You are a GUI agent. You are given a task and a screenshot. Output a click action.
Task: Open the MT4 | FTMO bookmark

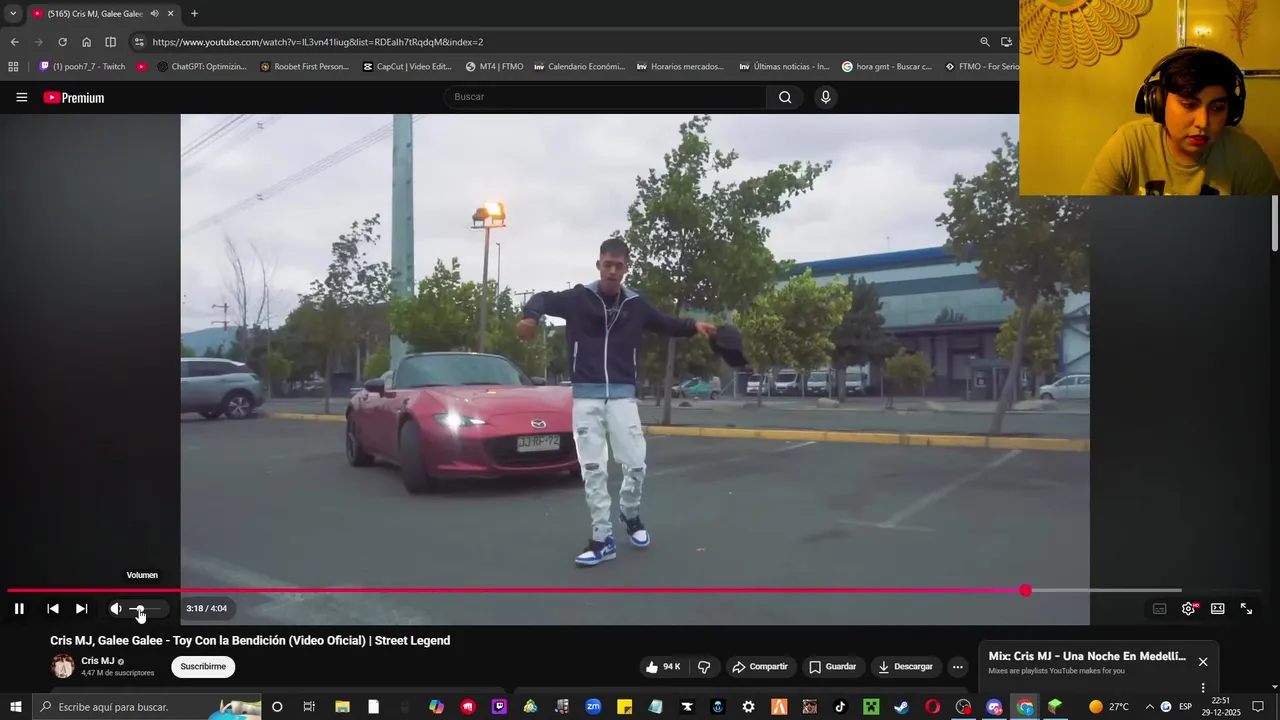pos(494,67)
